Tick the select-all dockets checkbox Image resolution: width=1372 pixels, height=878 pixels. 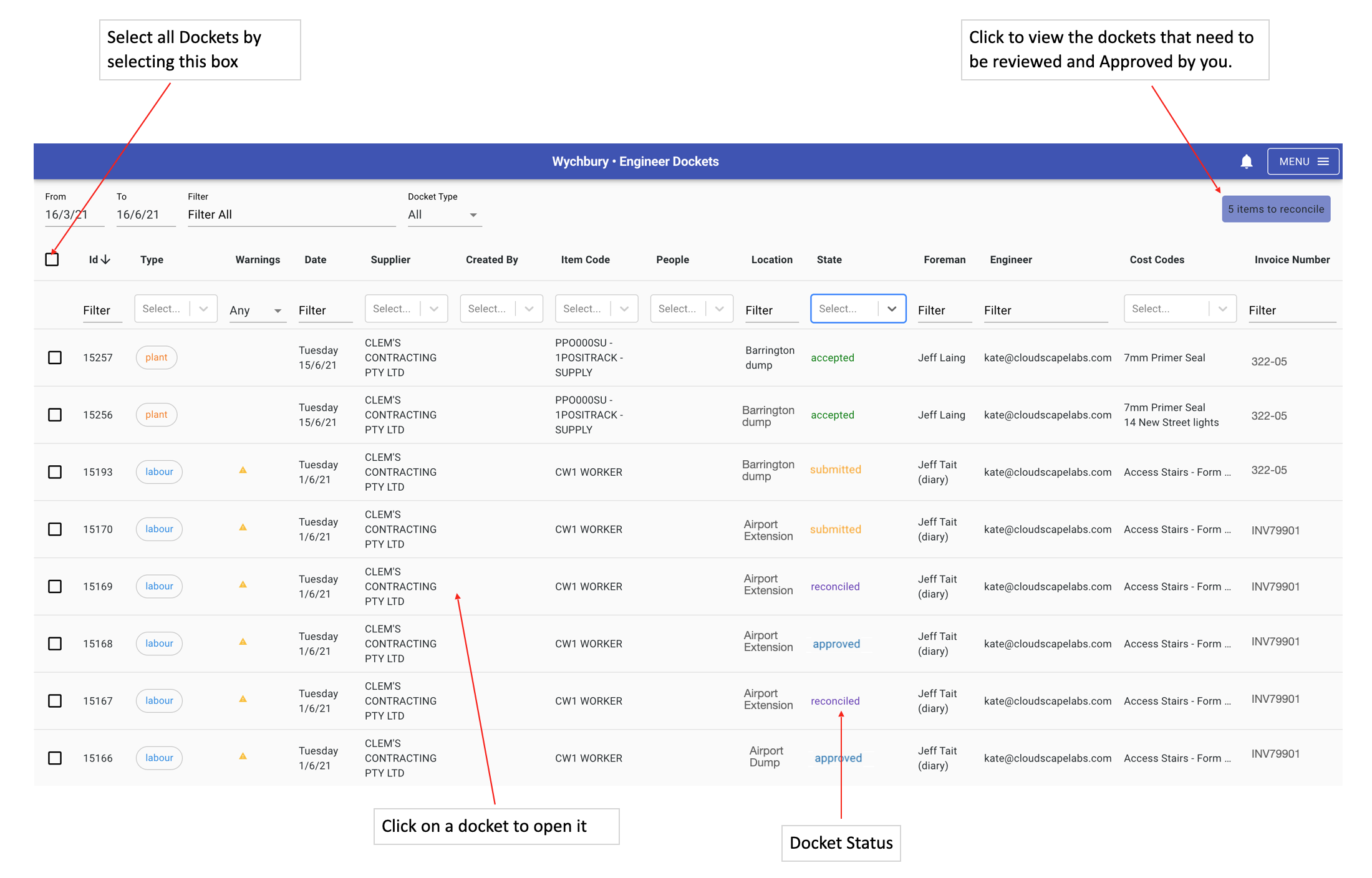point(52,259)
